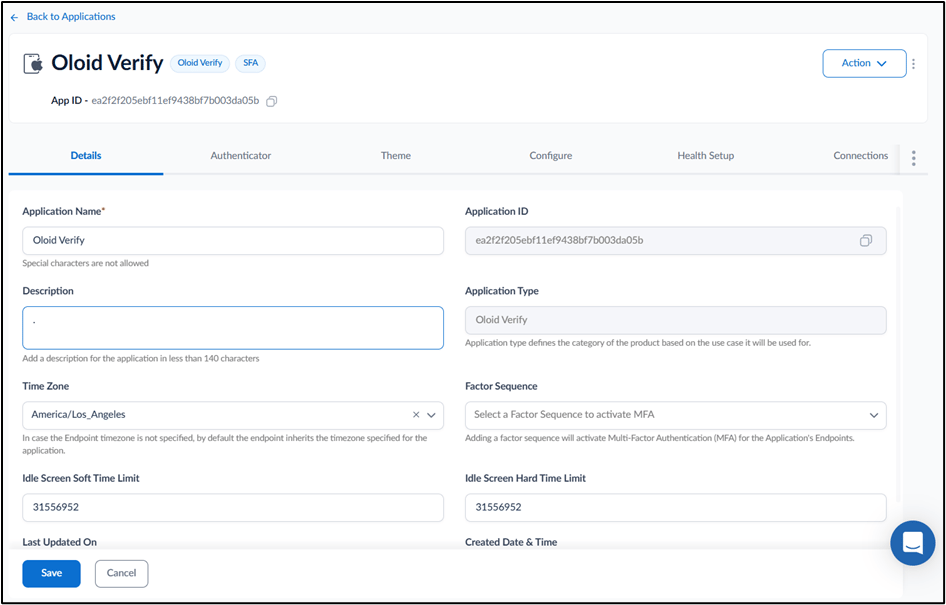This screenshot has width=946, height=605.
Task: Focus the Application Name input field
Action: [233, 241]
